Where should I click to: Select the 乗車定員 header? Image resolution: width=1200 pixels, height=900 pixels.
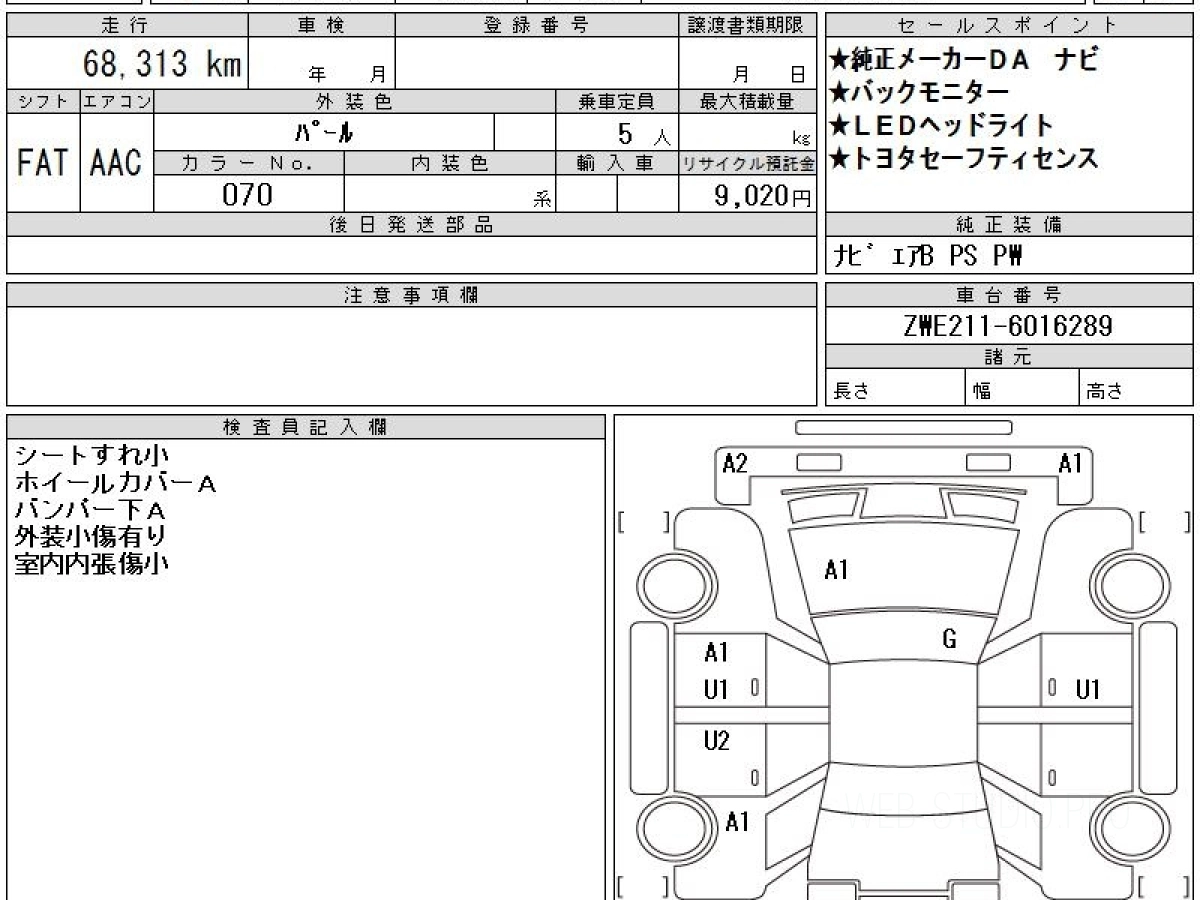[617, 101]
